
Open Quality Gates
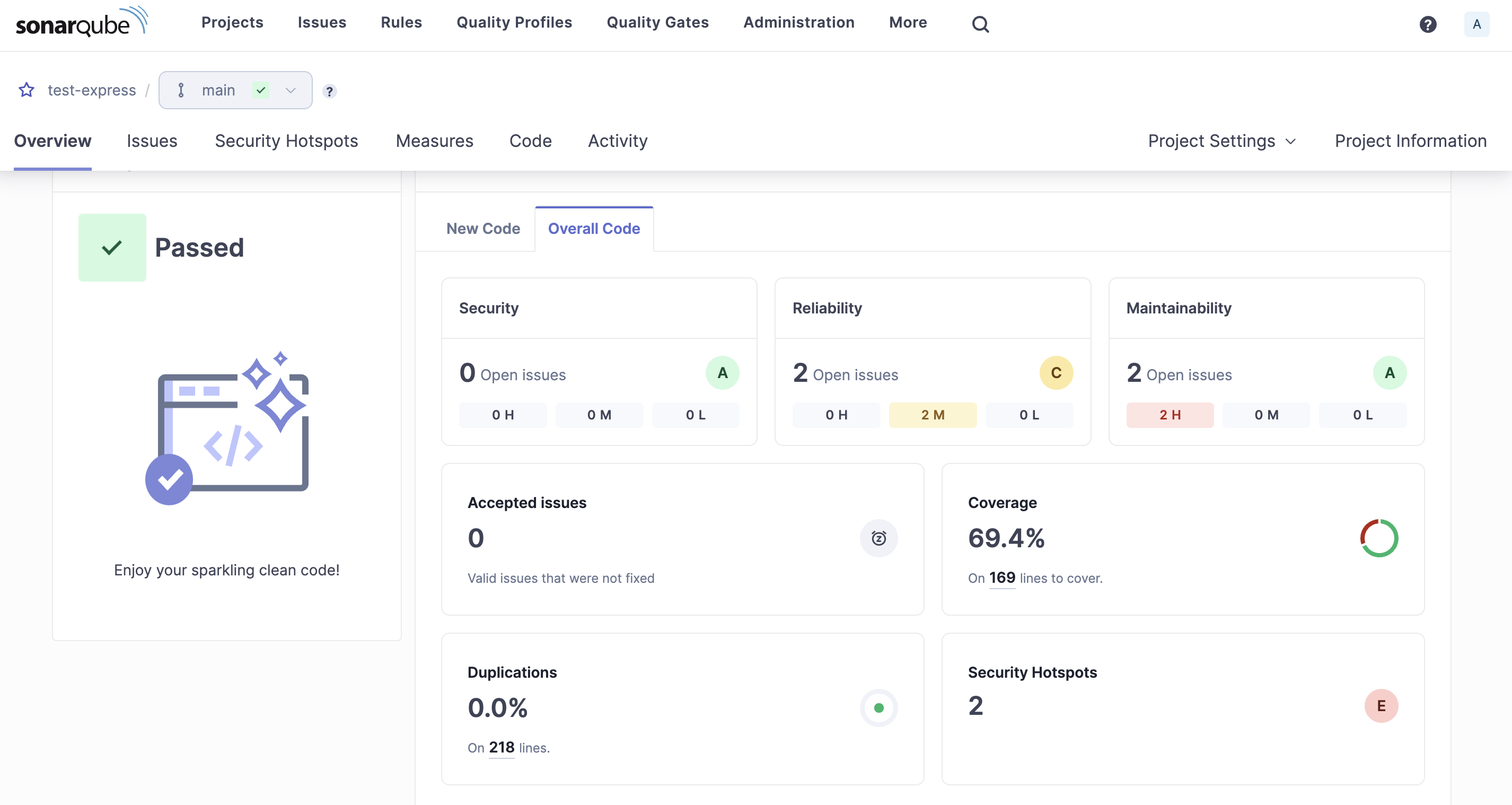point(657,22)
